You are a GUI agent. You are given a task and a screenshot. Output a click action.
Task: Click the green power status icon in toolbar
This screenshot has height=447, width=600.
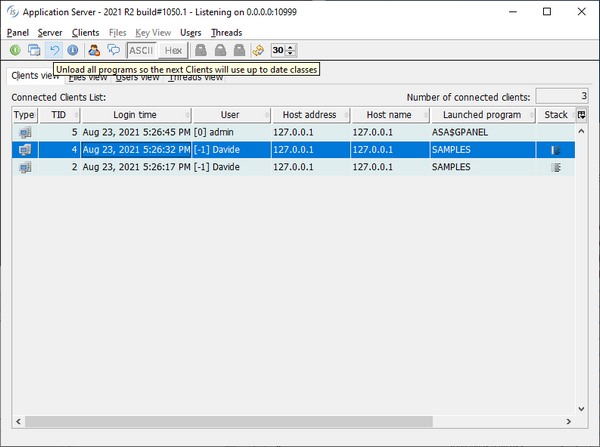point(15,50)
